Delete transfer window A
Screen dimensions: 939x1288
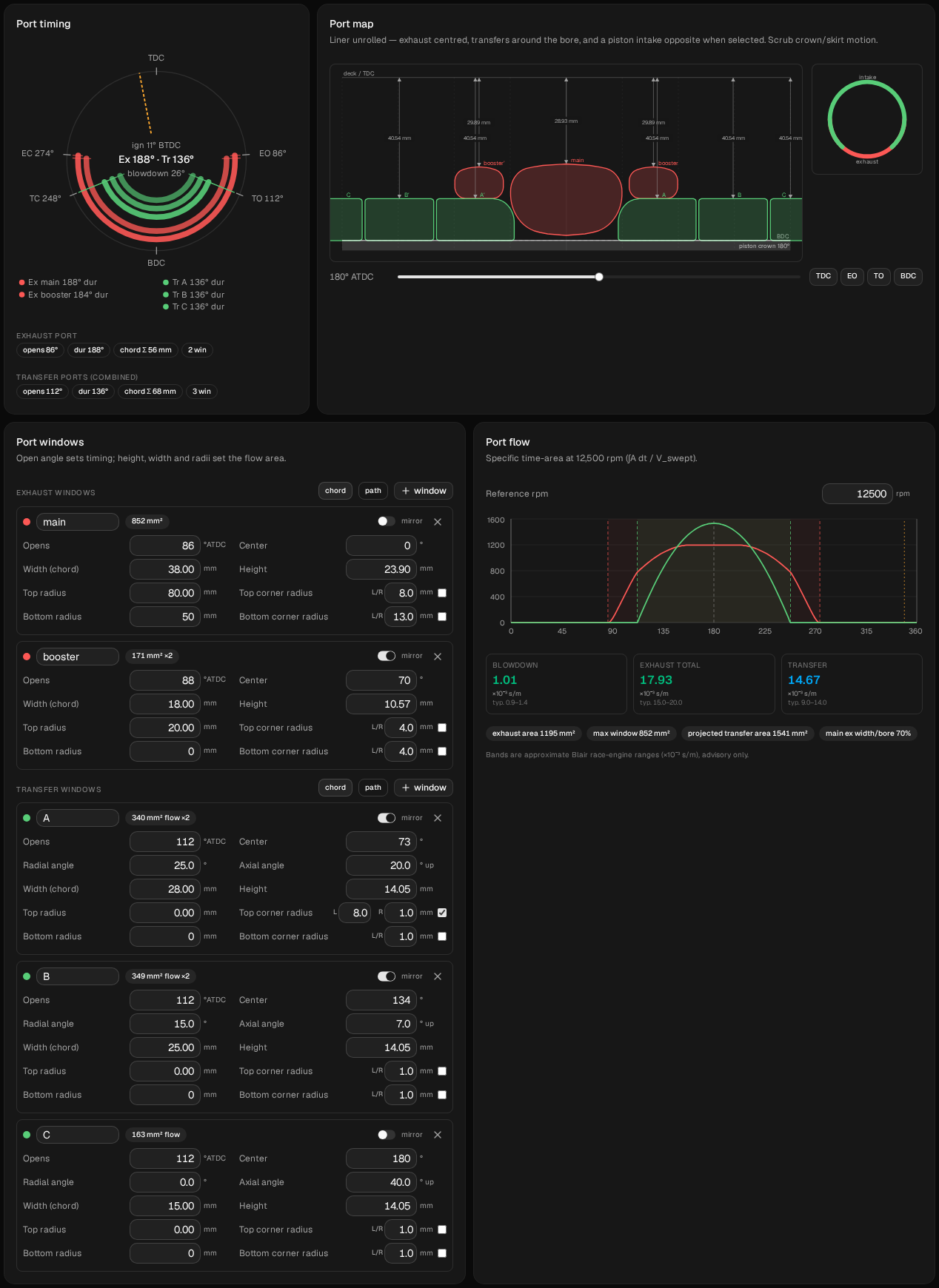click(x=438, y=818)
